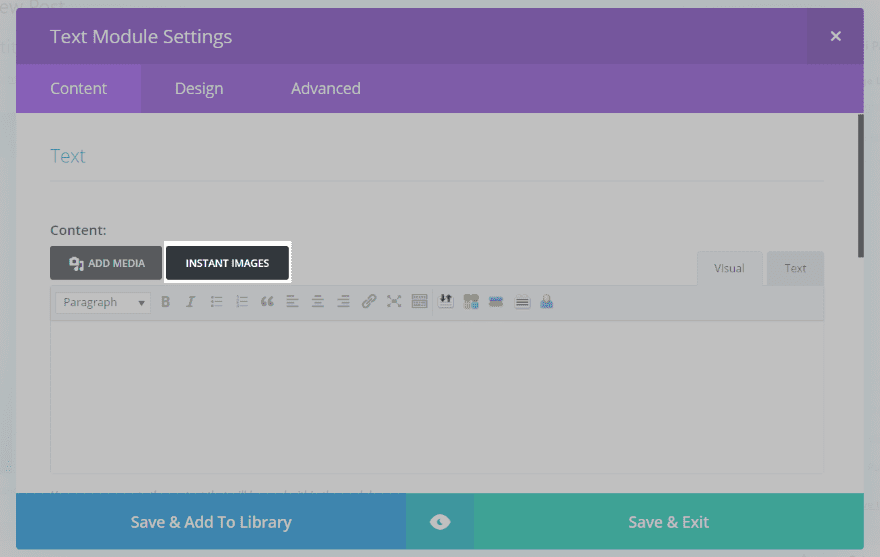The image size is (880, 557).
Task: Open the Advanced tab
Action: (x=326, y=89)
